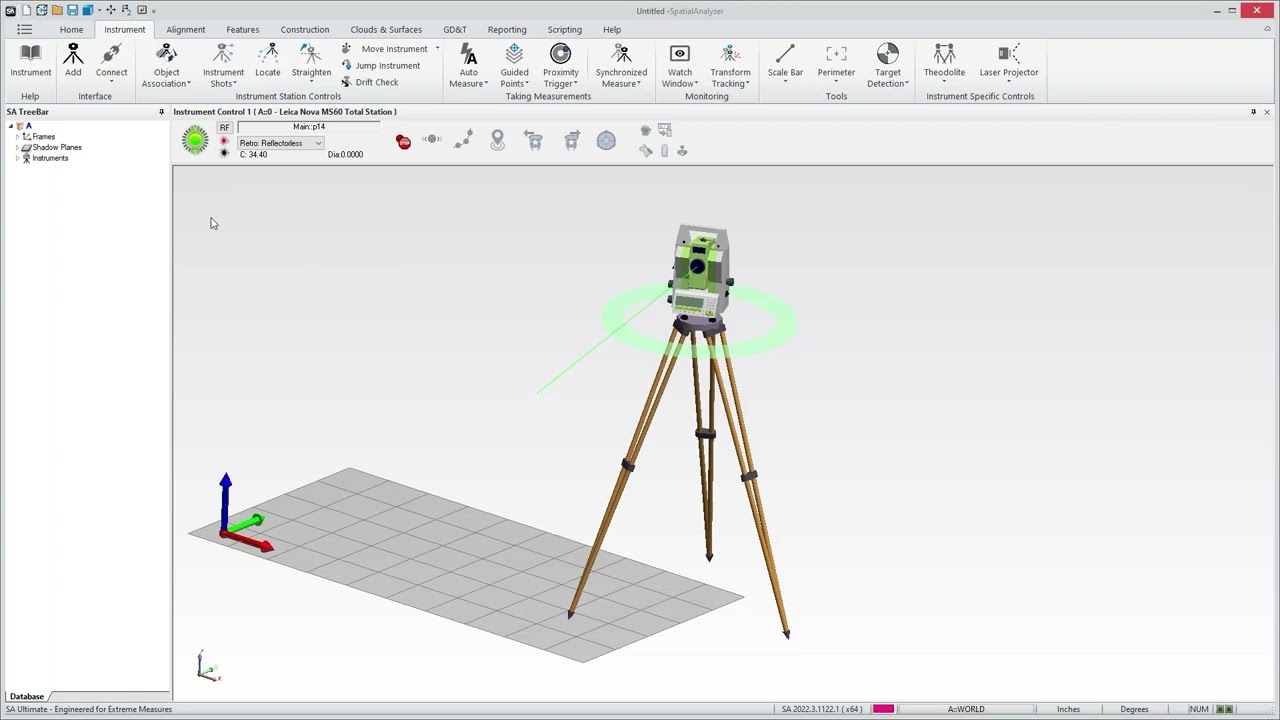This screenshot has height=720, width=1280.
Task: Pin the SA TreeBar panel
Action: coord(161,112)
